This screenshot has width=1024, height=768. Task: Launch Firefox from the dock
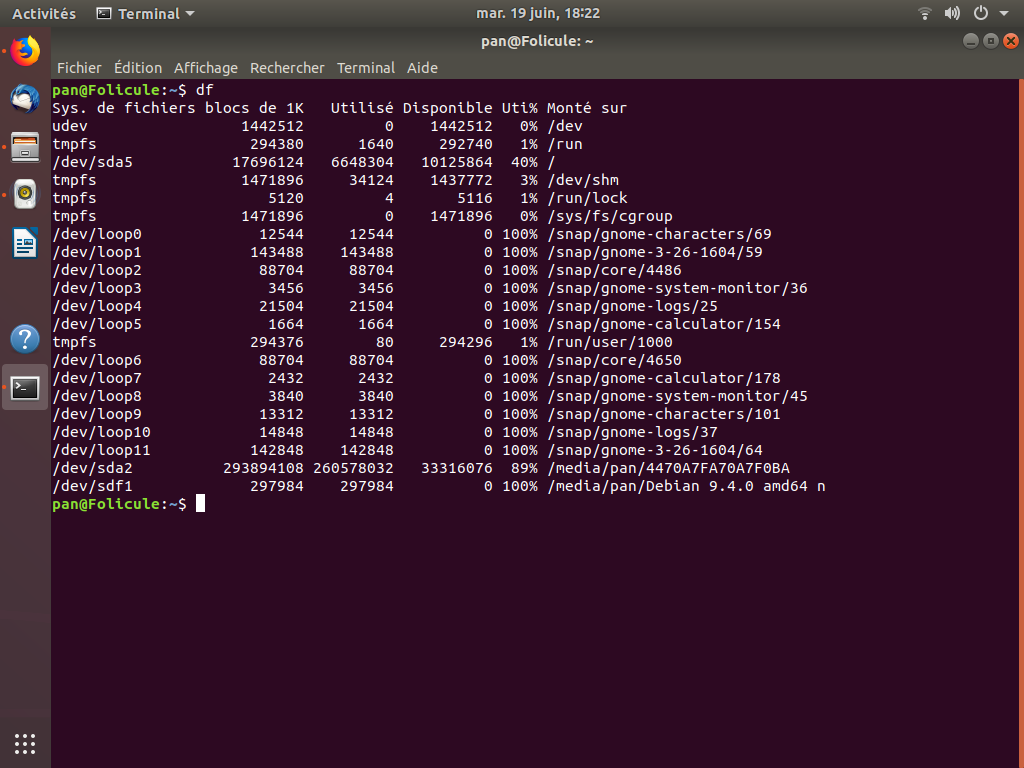point(25,51)
